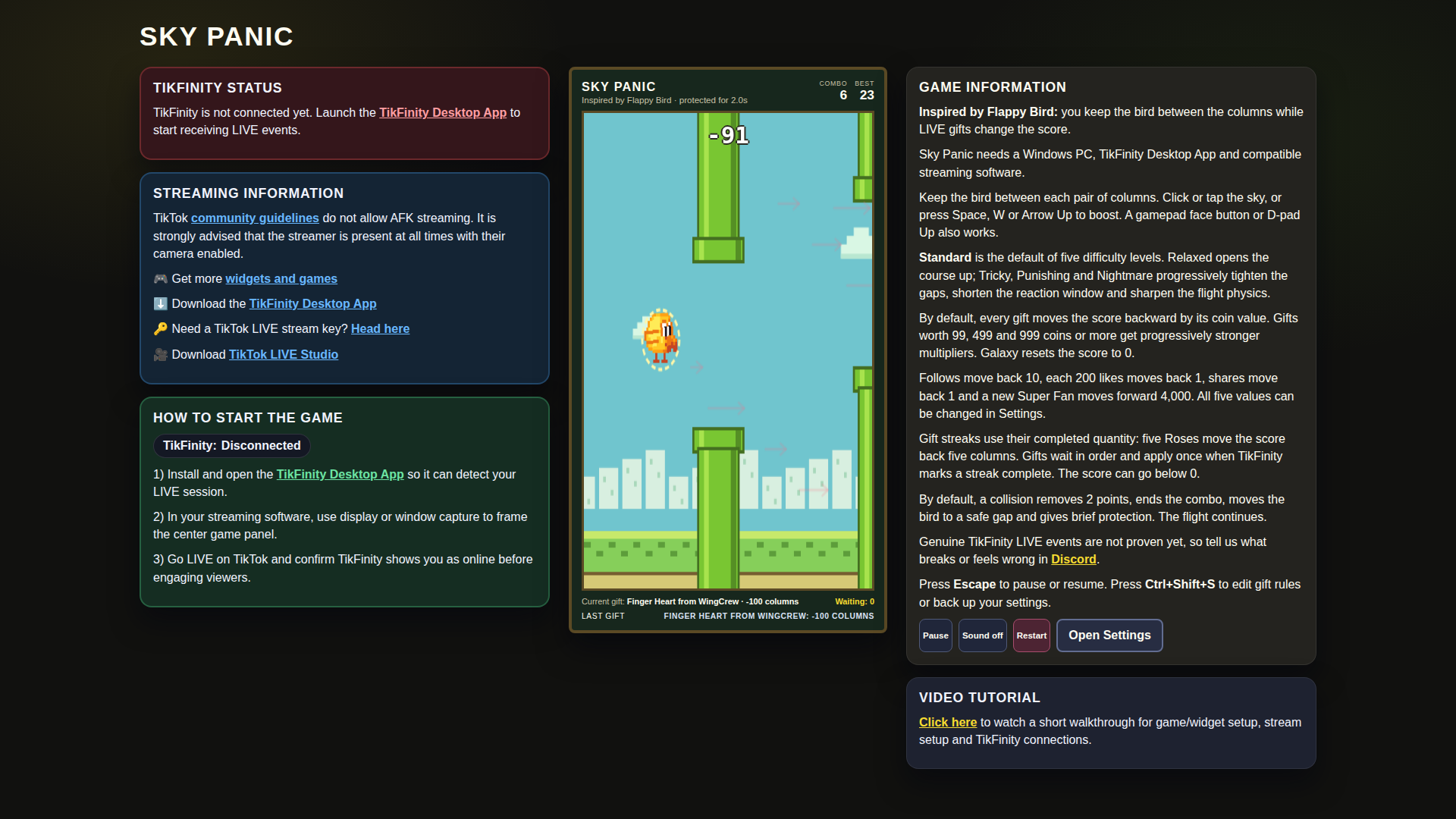Click the TikFinity: Disconnected status pill
1456x819 pixels.
[x=231, y=446]
